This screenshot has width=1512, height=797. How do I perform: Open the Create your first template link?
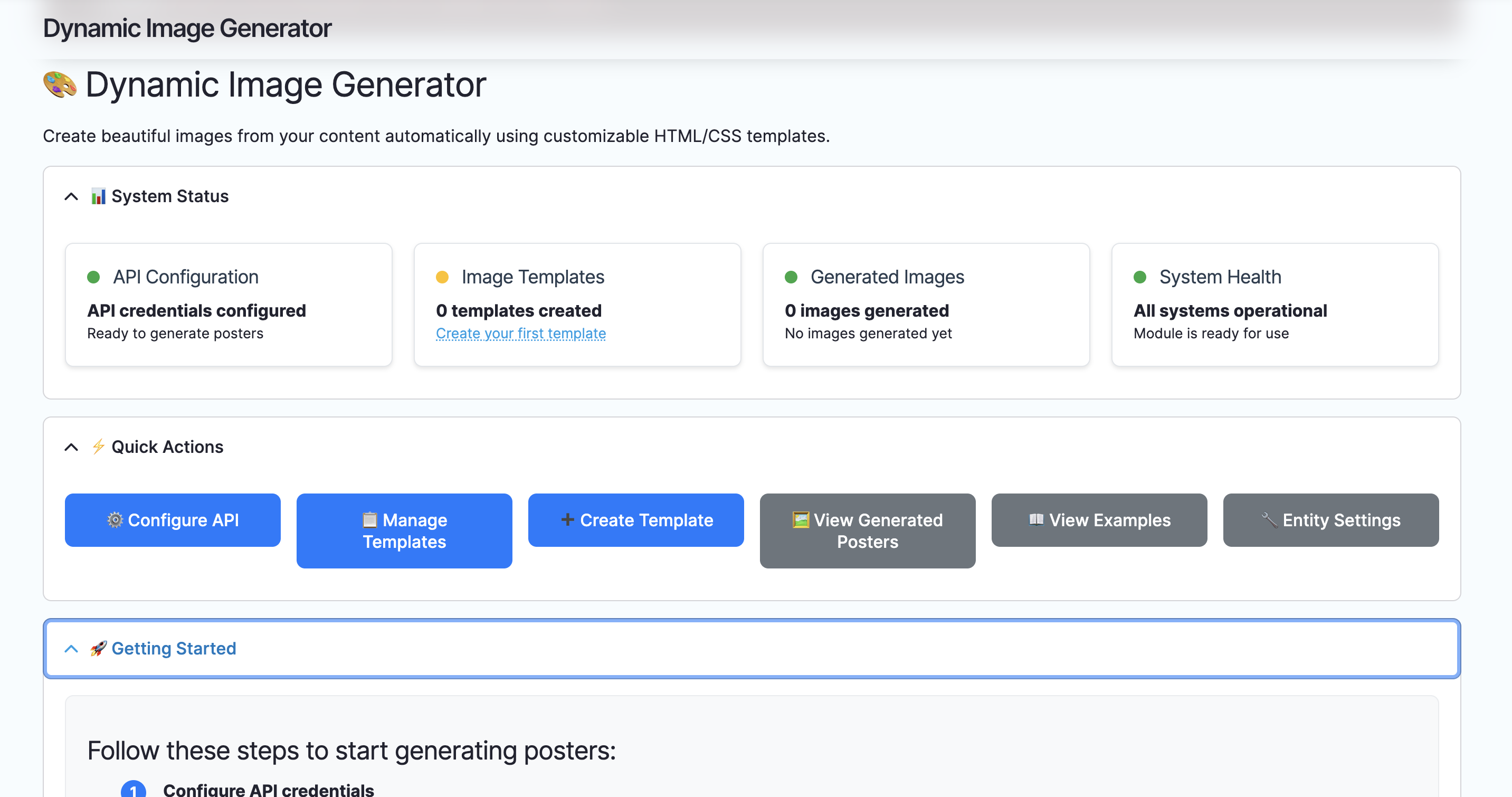tap(521, 333)
